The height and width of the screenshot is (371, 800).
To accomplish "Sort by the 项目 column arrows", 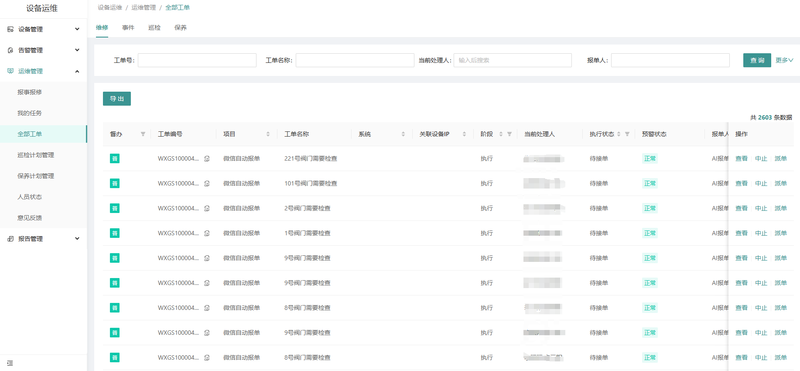I will tap(268, 134).
